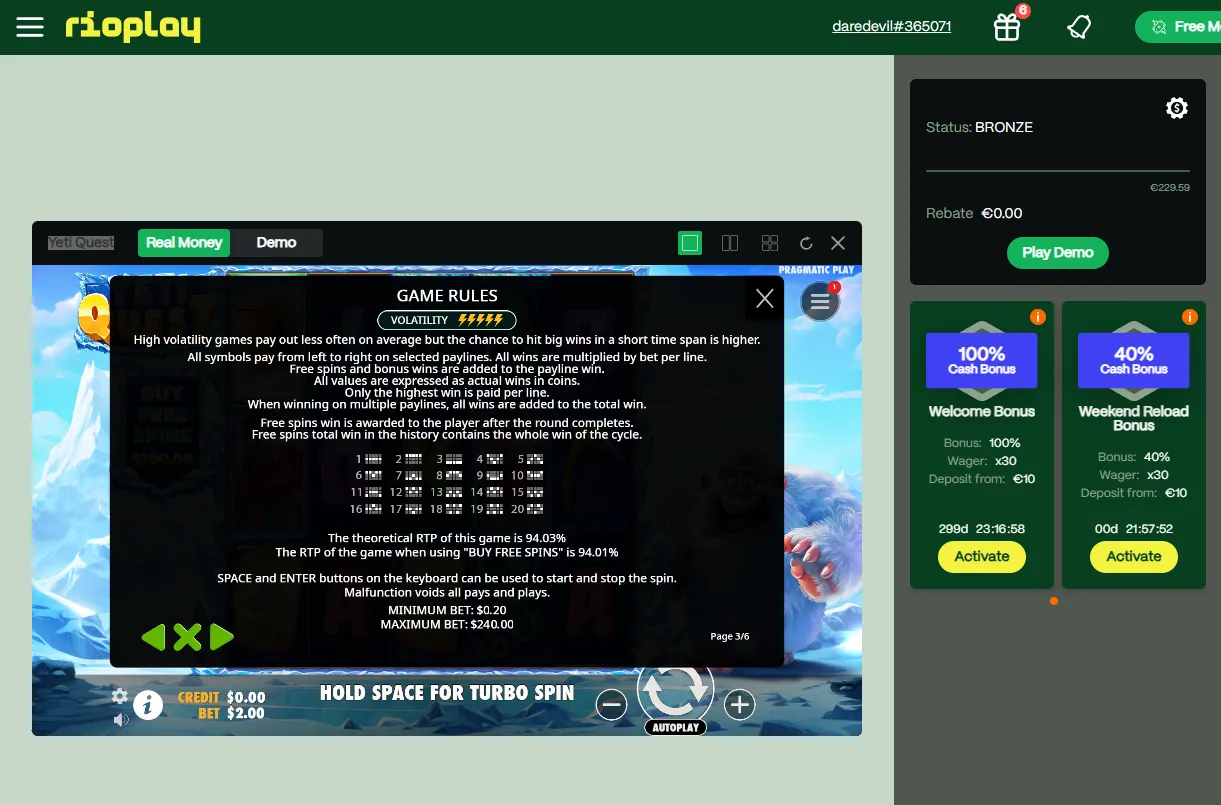Toggle the game sound speaker icon

[120, 719]
